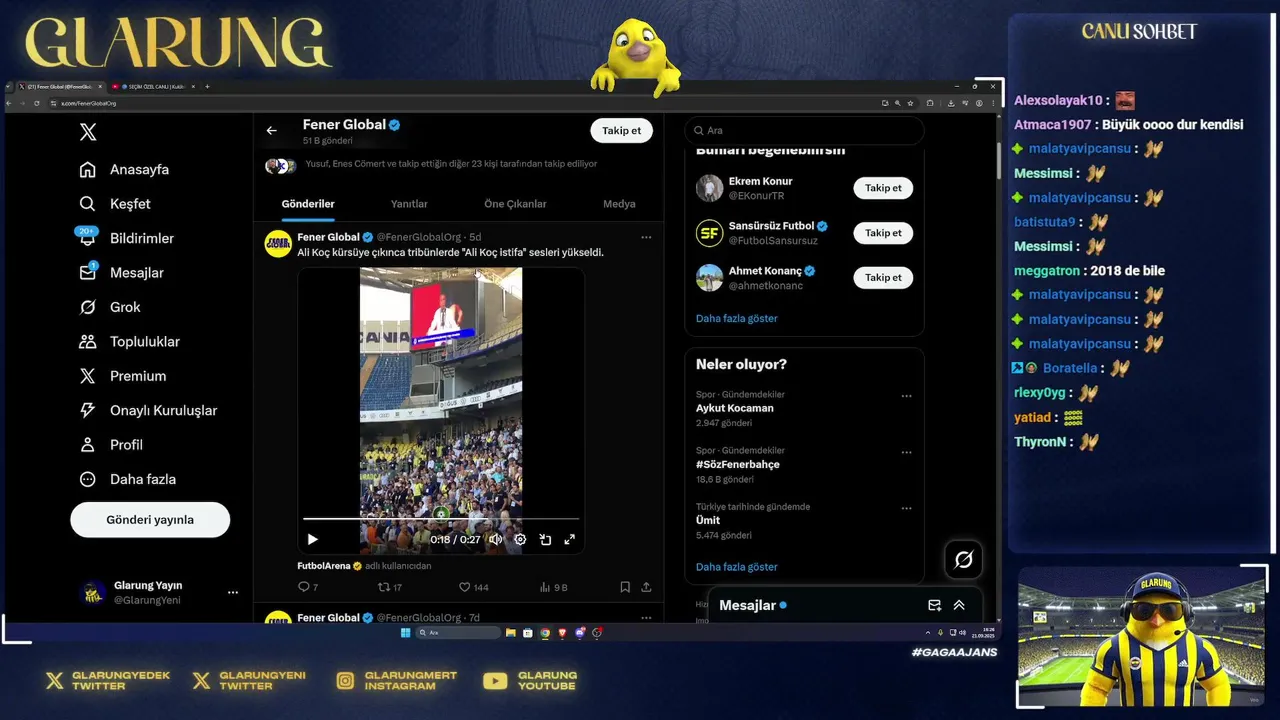
Task: Repost the Ali Koç post
Action: coord(390,587)
